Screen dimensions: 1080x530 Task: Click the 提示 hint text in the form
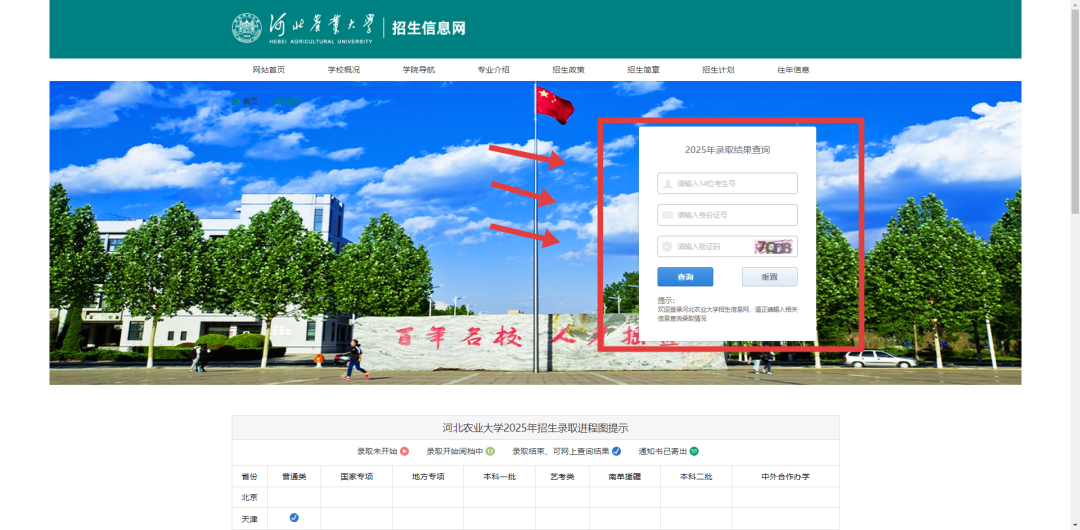[x=727, y=309]
